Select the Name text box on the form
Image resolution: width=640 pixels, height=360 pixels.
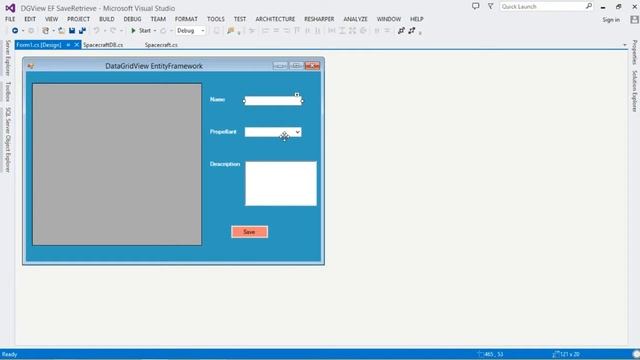[x=273, y=101]
